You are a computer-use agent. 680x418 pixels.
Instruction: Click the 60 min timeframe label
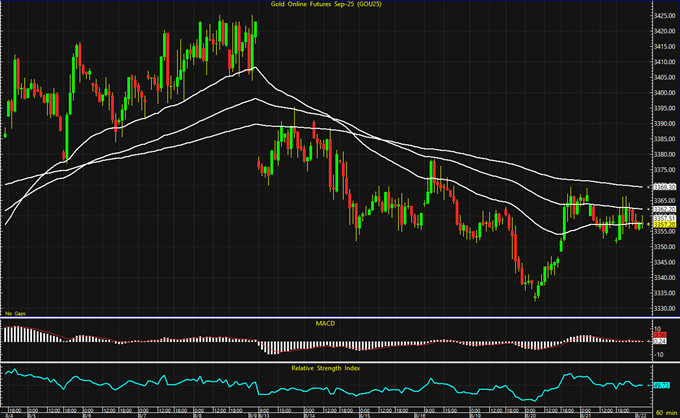click(x=664, y=411)
